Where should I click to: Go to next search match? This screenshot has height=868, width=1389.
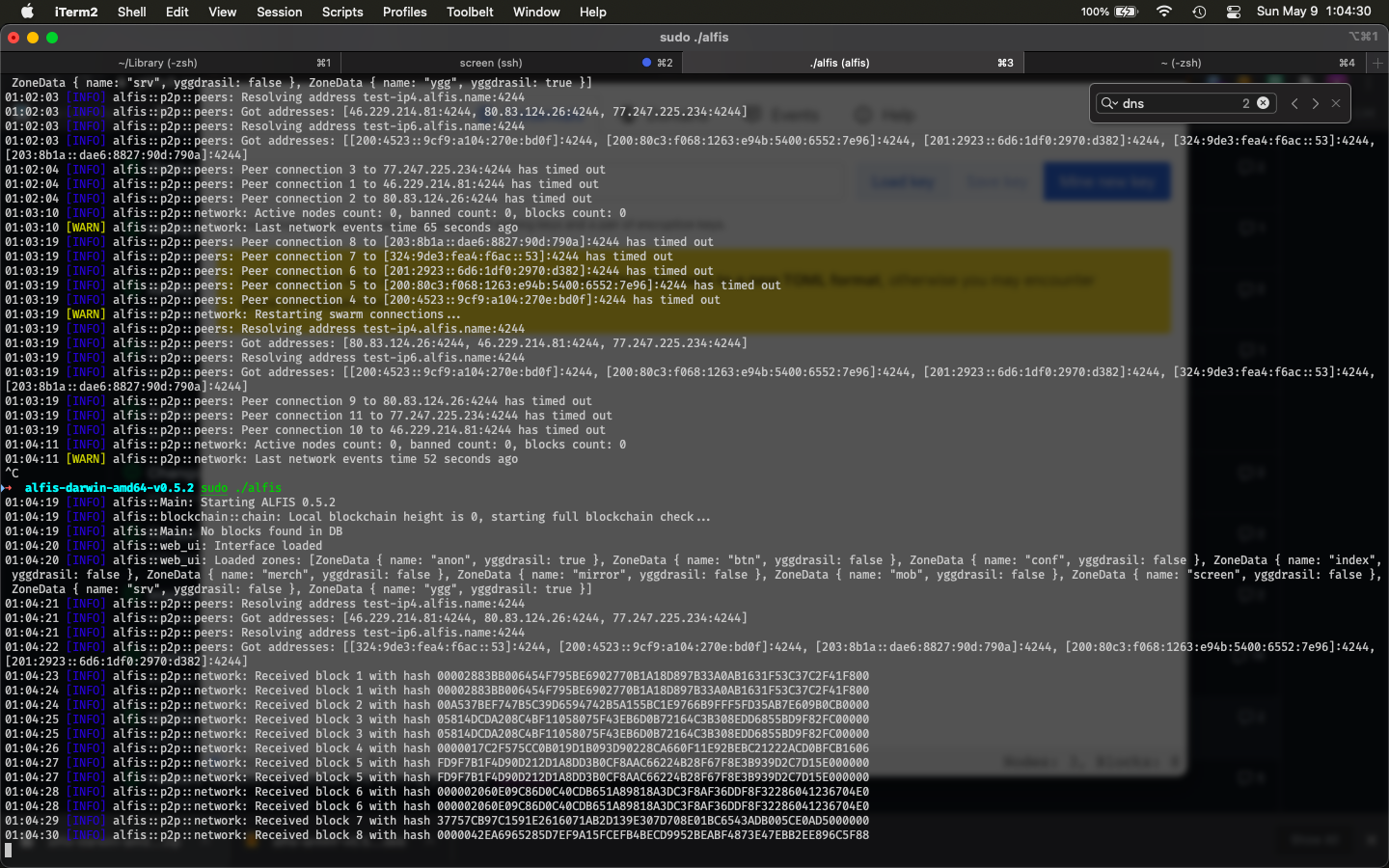[1316, 103]
